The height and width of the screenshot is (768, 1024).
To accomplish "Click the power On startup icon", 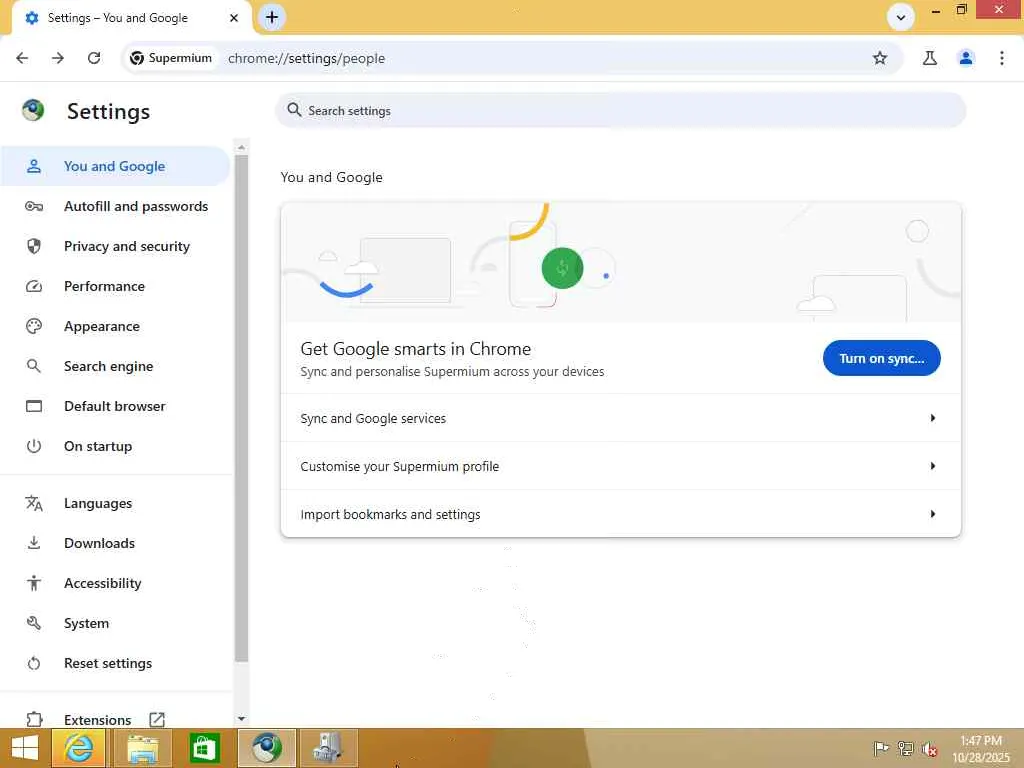I will click(34, 446).
